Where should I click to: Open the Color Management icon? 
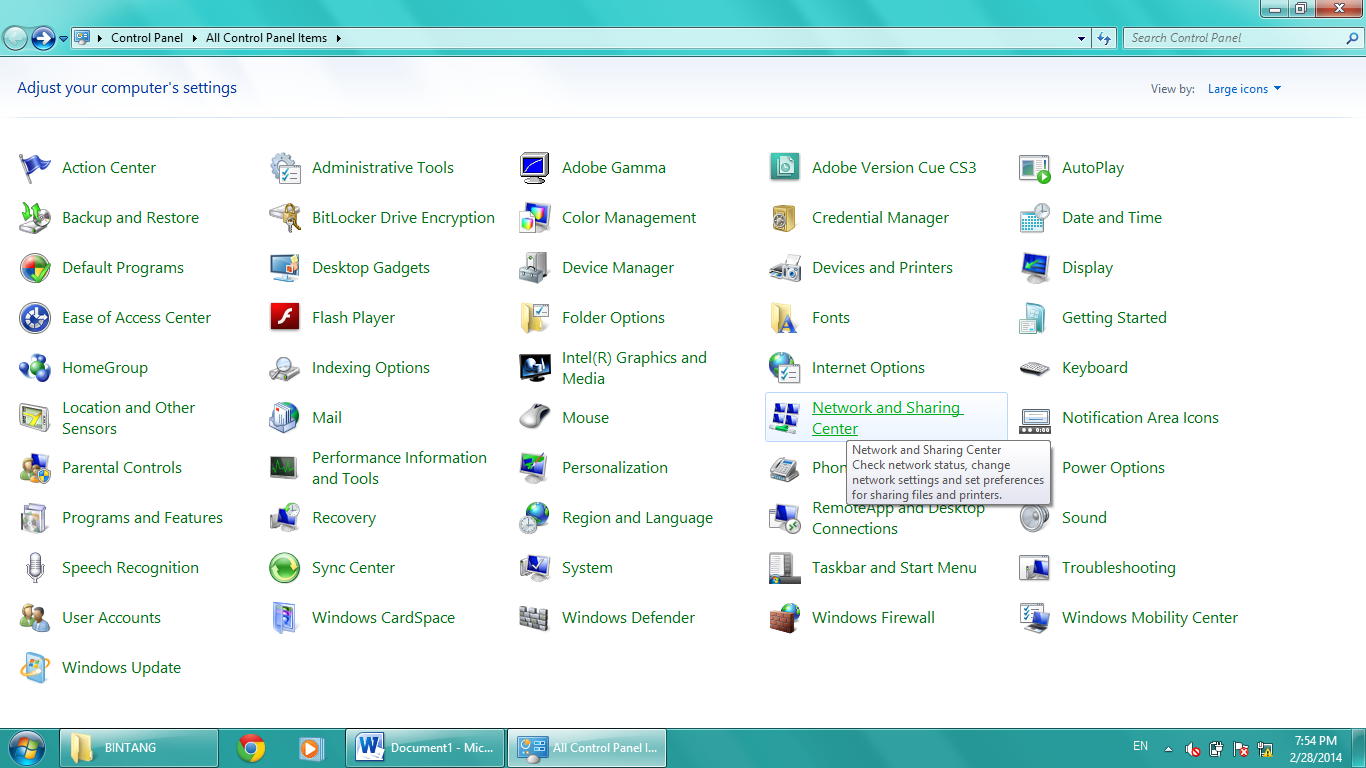coord(535,218)
